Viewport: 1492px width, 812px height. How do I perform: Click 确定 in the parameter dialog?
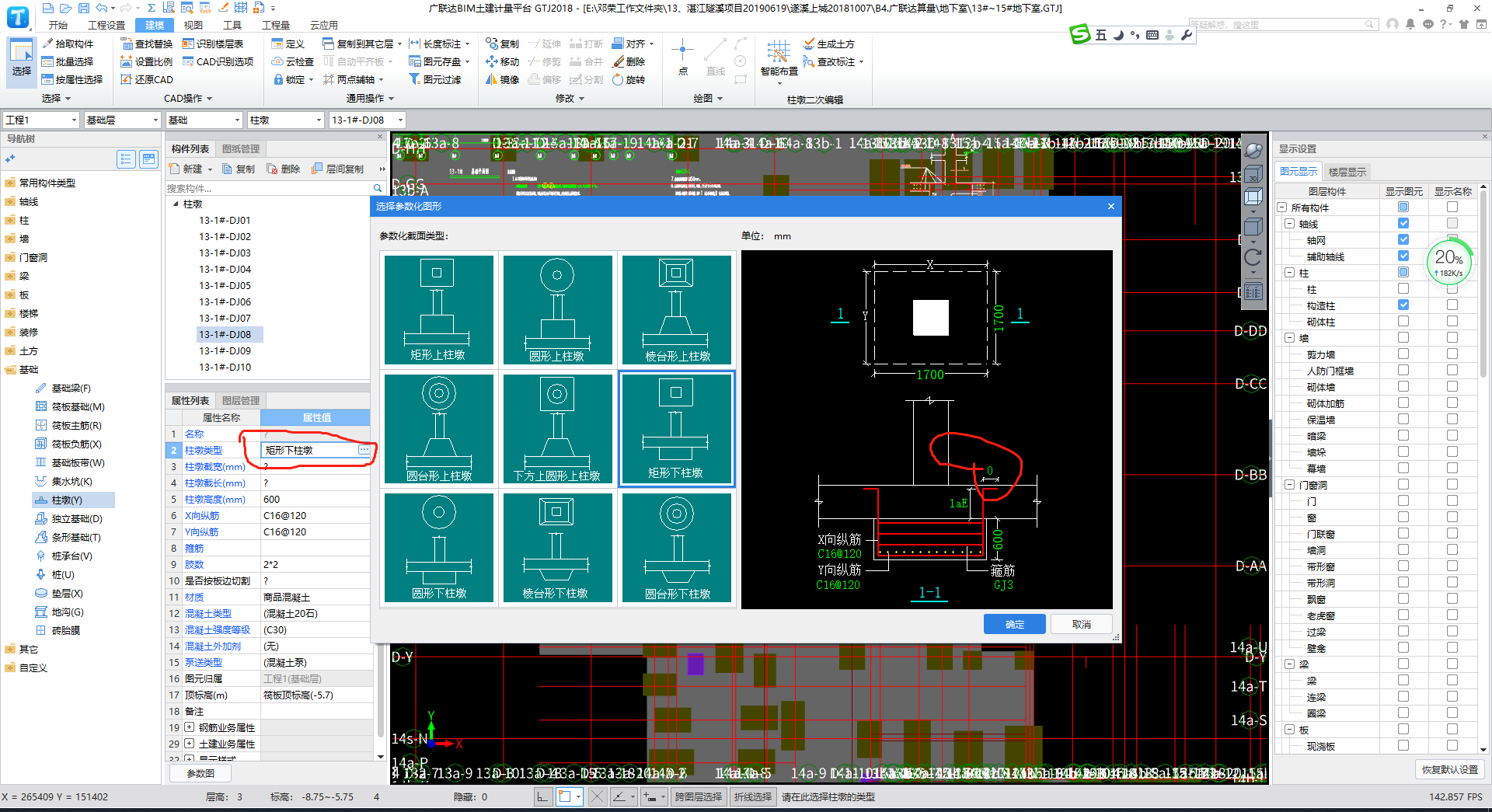tap(1014, 624)
